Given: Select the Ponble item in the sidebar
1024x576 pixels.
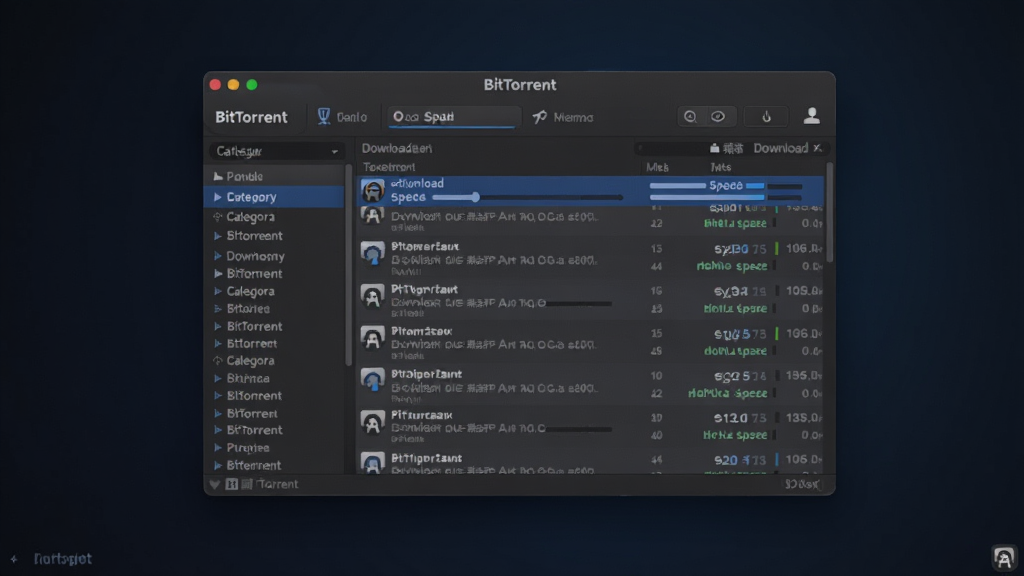Looking at the screenshot, I should pos(274,176).
